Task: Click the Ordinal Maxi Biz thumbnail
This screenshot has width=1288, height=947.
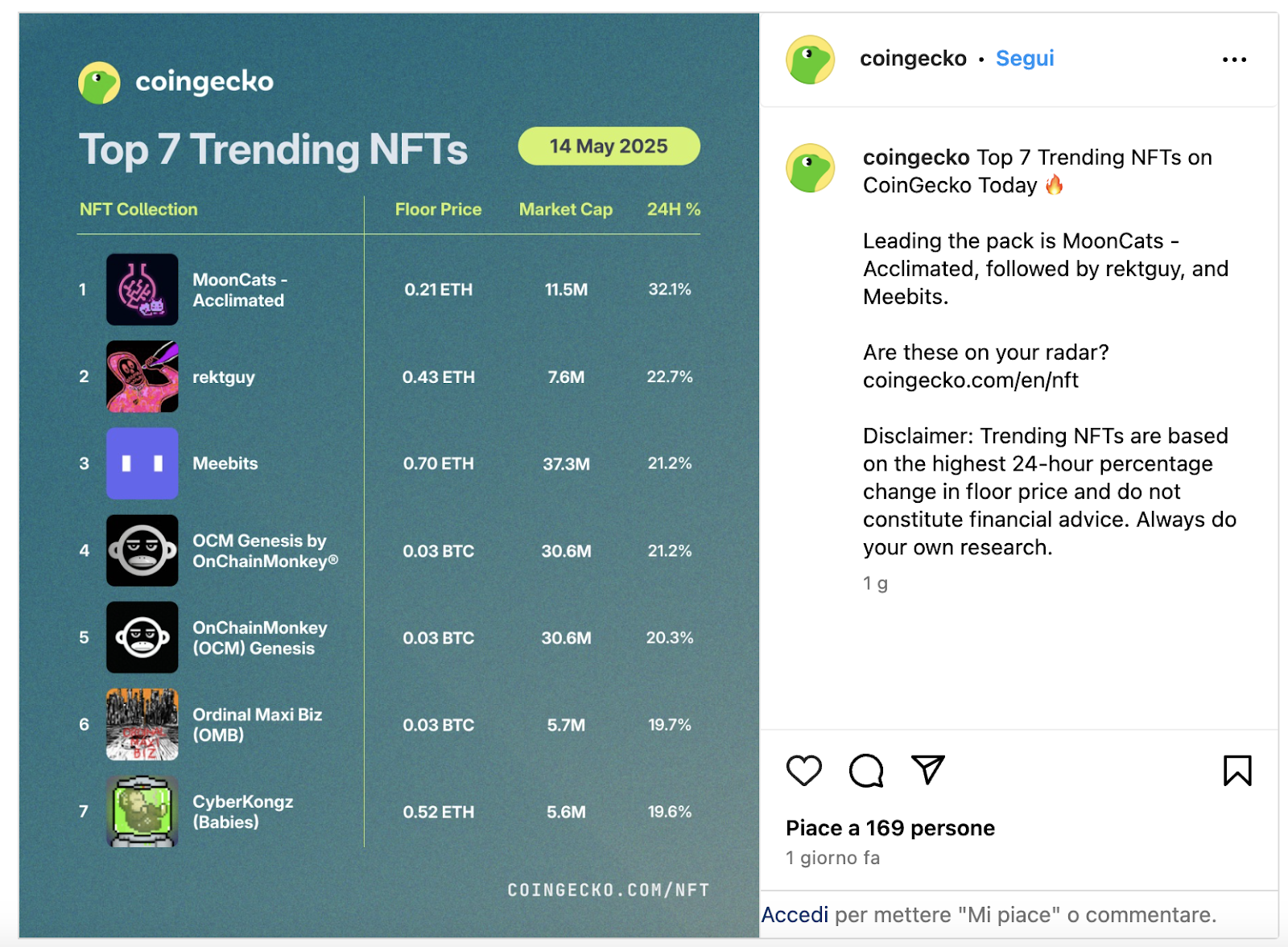Action: tap(142, 724)
